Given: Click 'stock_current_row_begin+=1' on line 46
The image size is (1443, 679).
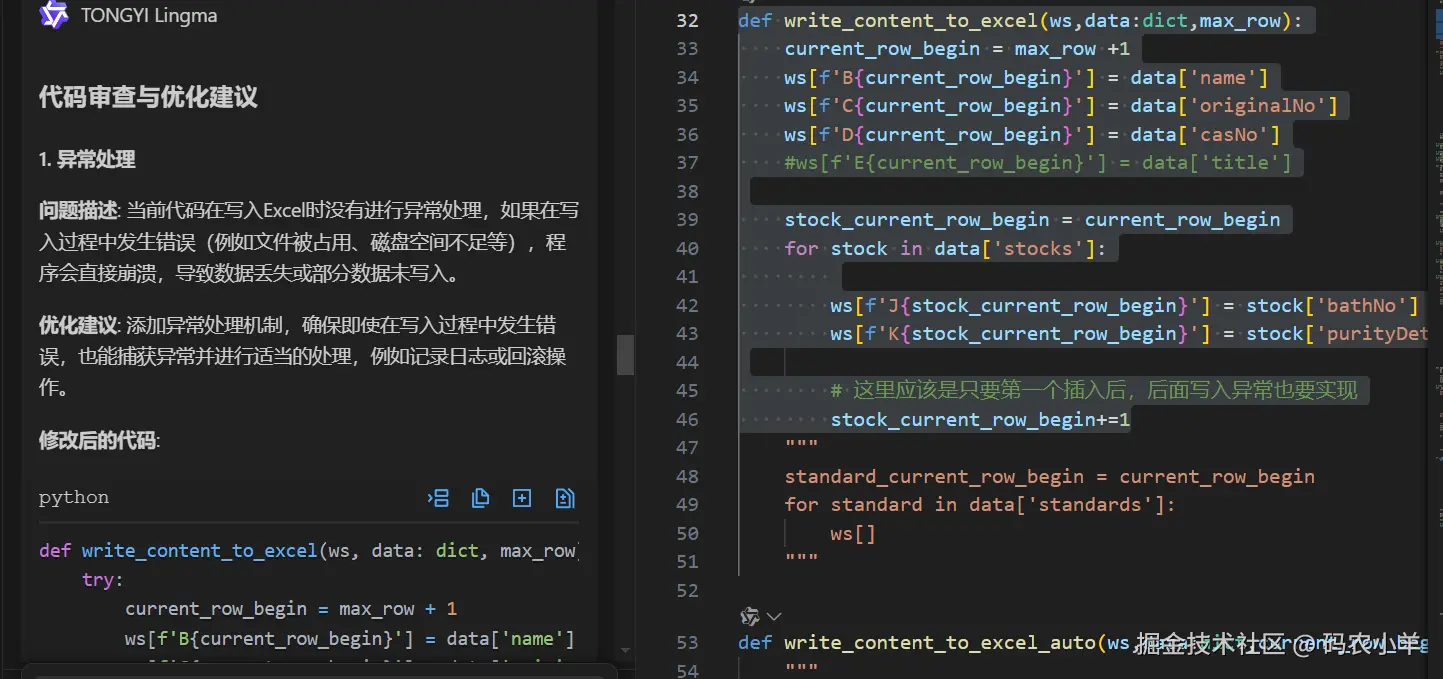Looking at the screenshot, I should pyautogui.click(x=980, y=419).
